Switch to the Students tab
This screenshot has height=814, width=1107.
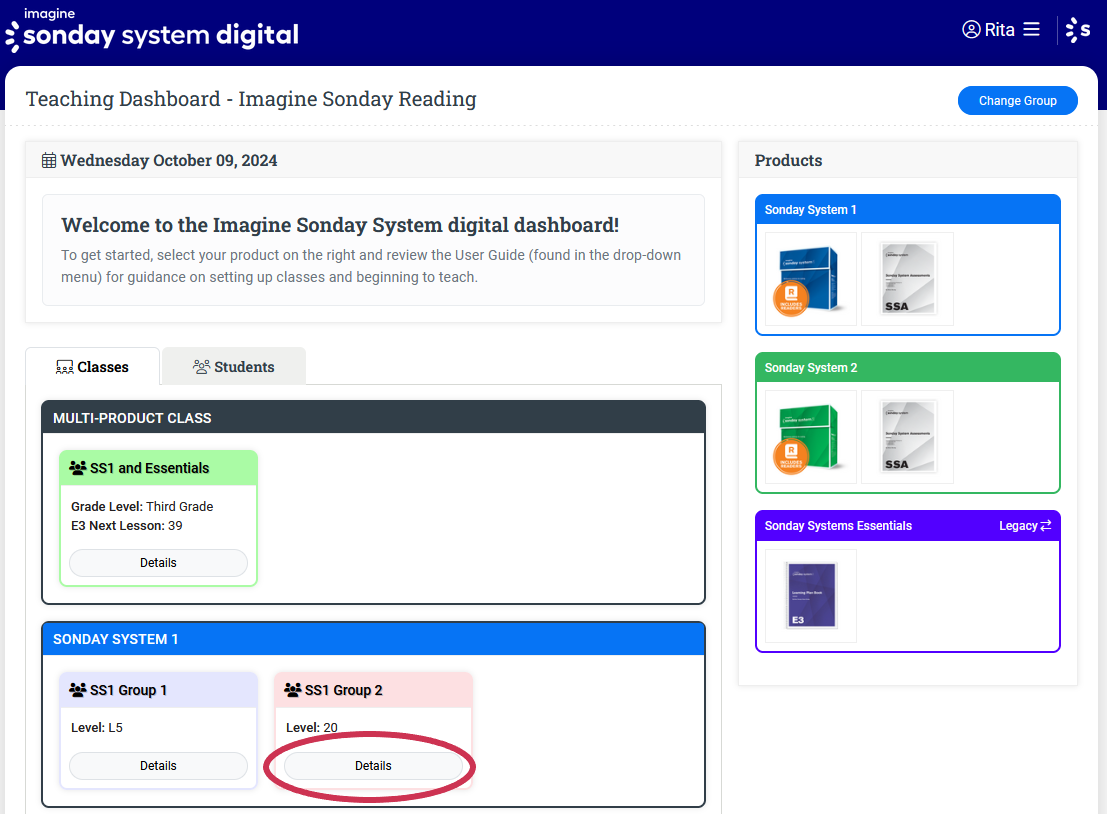click(x=233, y=367)
